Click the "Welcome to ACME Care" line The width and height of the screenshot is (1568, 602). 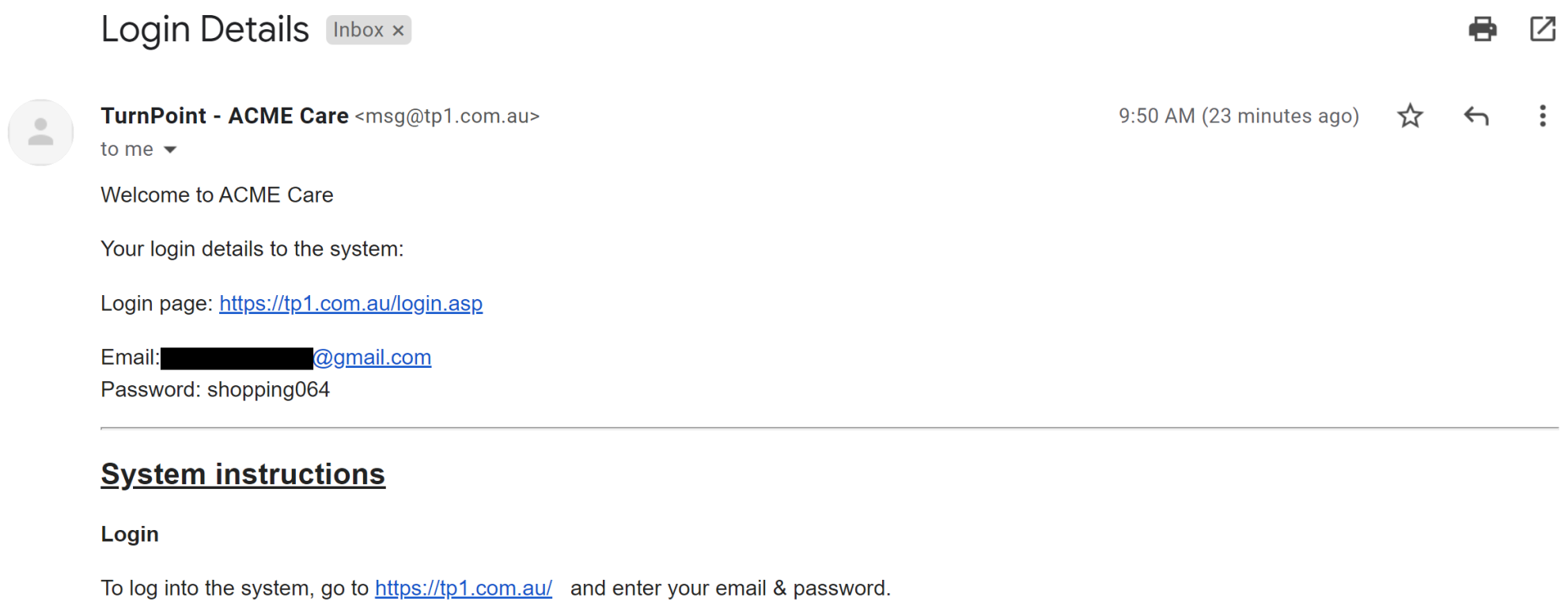[217, 195]
